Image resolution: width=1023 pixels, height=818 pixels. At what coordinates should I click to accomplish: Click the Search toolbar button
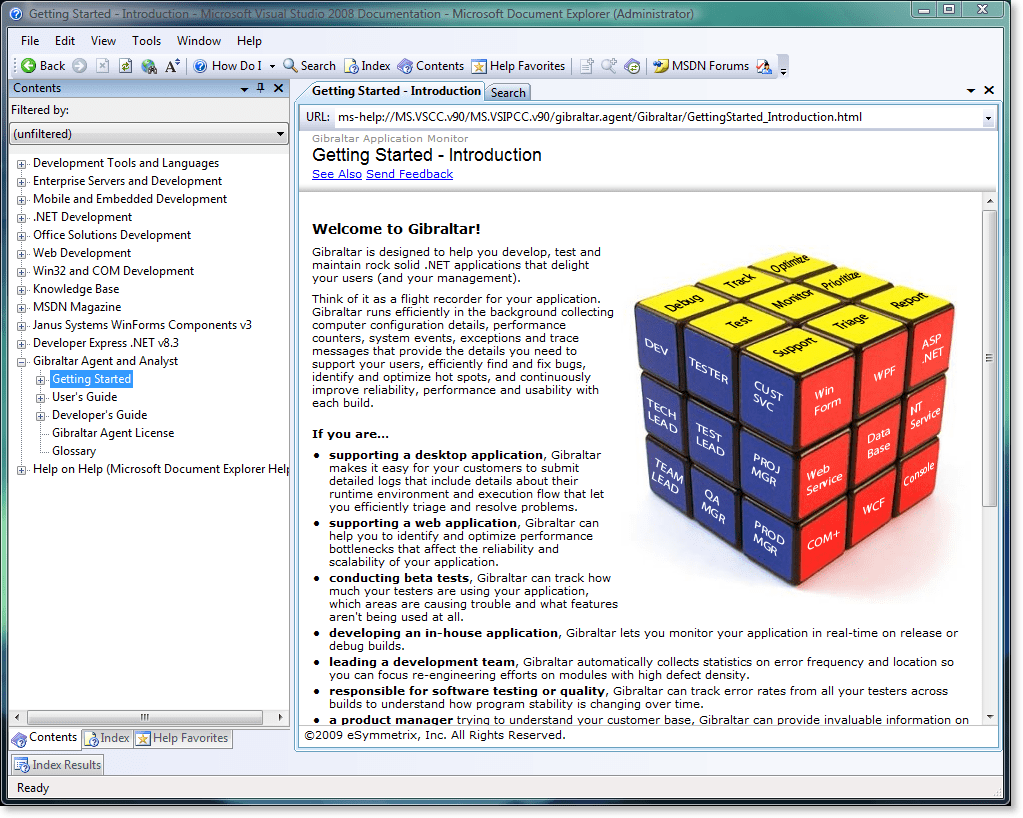click(x=309, y=66)
